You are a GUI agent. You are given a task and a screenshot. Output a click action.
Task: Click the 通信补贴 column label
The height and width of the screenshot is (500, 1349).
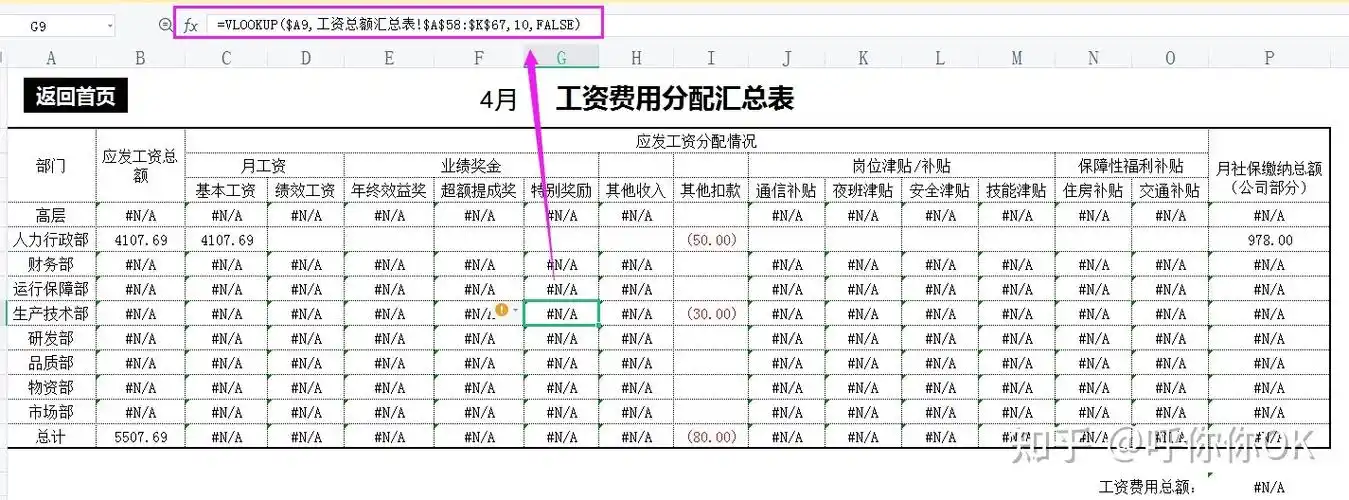coord(786,190)
